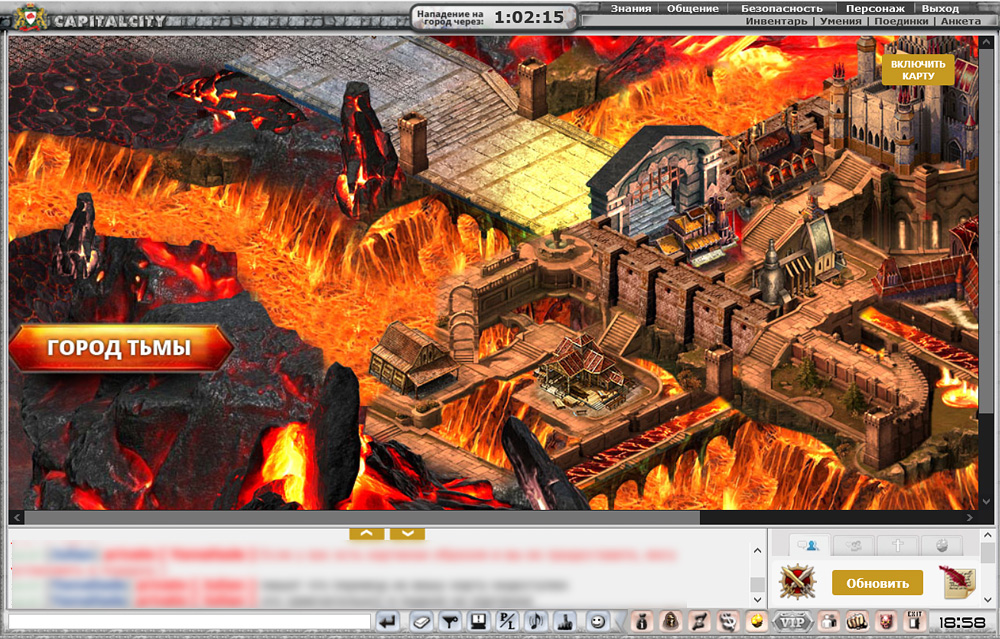Click the horizontal map scrollbar
Screen dimensions: 1000x639
[360, 518]
